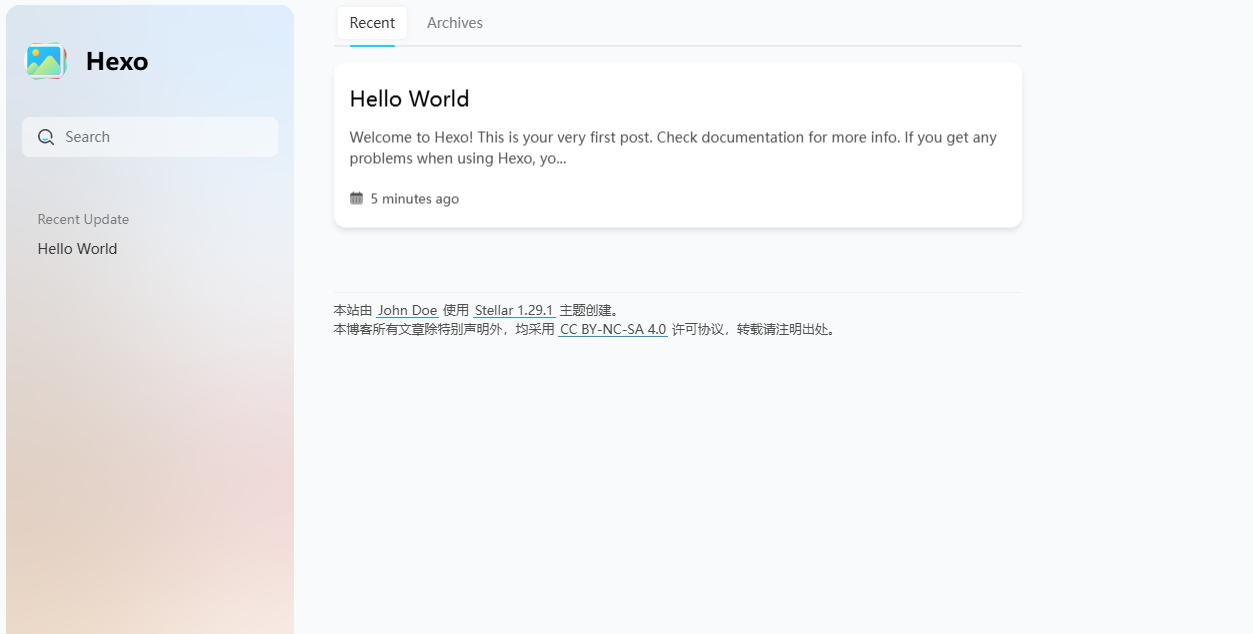Click the magnifying glass search icon

tap(46, 137)
